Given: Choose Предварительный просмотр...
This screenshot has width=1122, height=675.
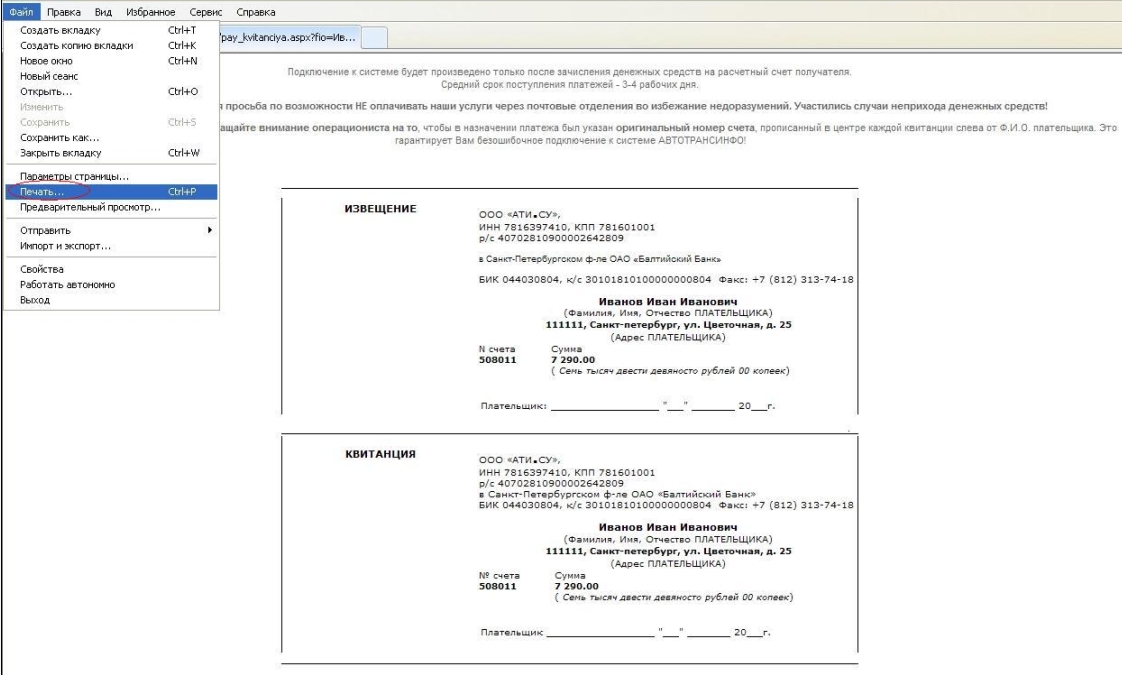Looking at the screenshot, I should 90,207.
